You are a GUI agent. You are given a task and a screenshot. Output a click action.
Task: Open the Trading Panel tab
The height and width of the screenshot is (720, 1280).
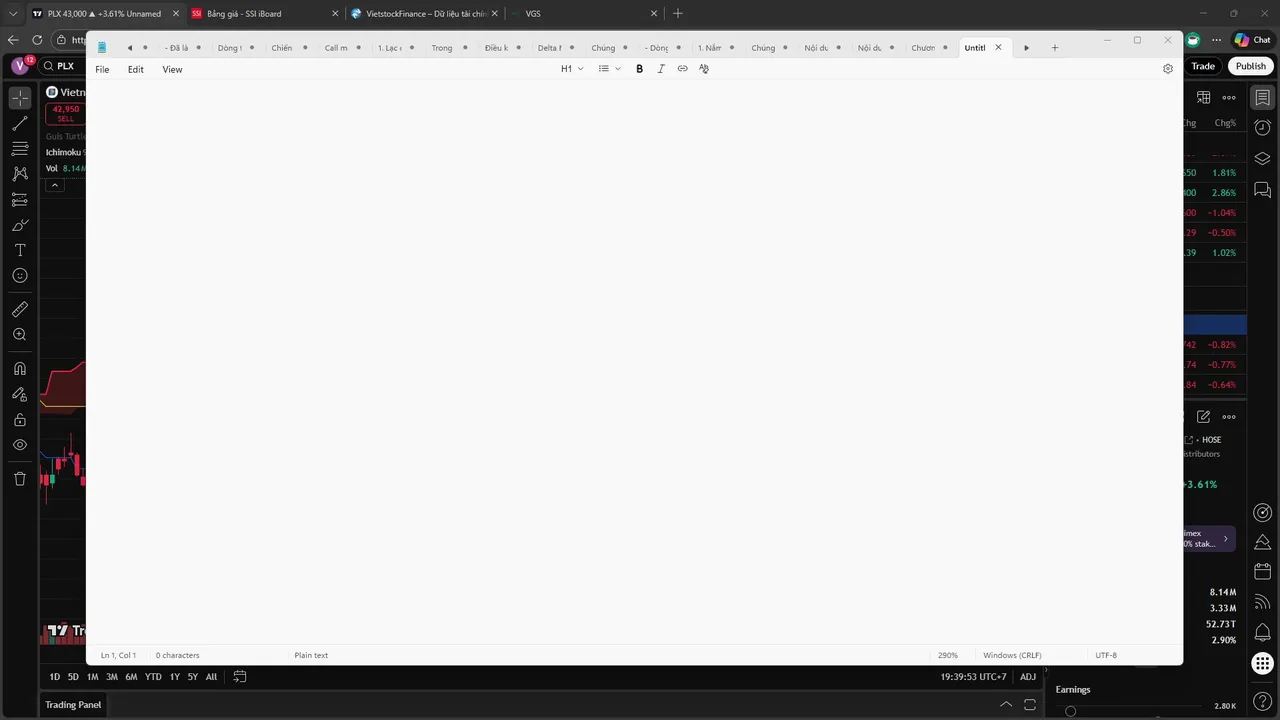coord(73,705)
